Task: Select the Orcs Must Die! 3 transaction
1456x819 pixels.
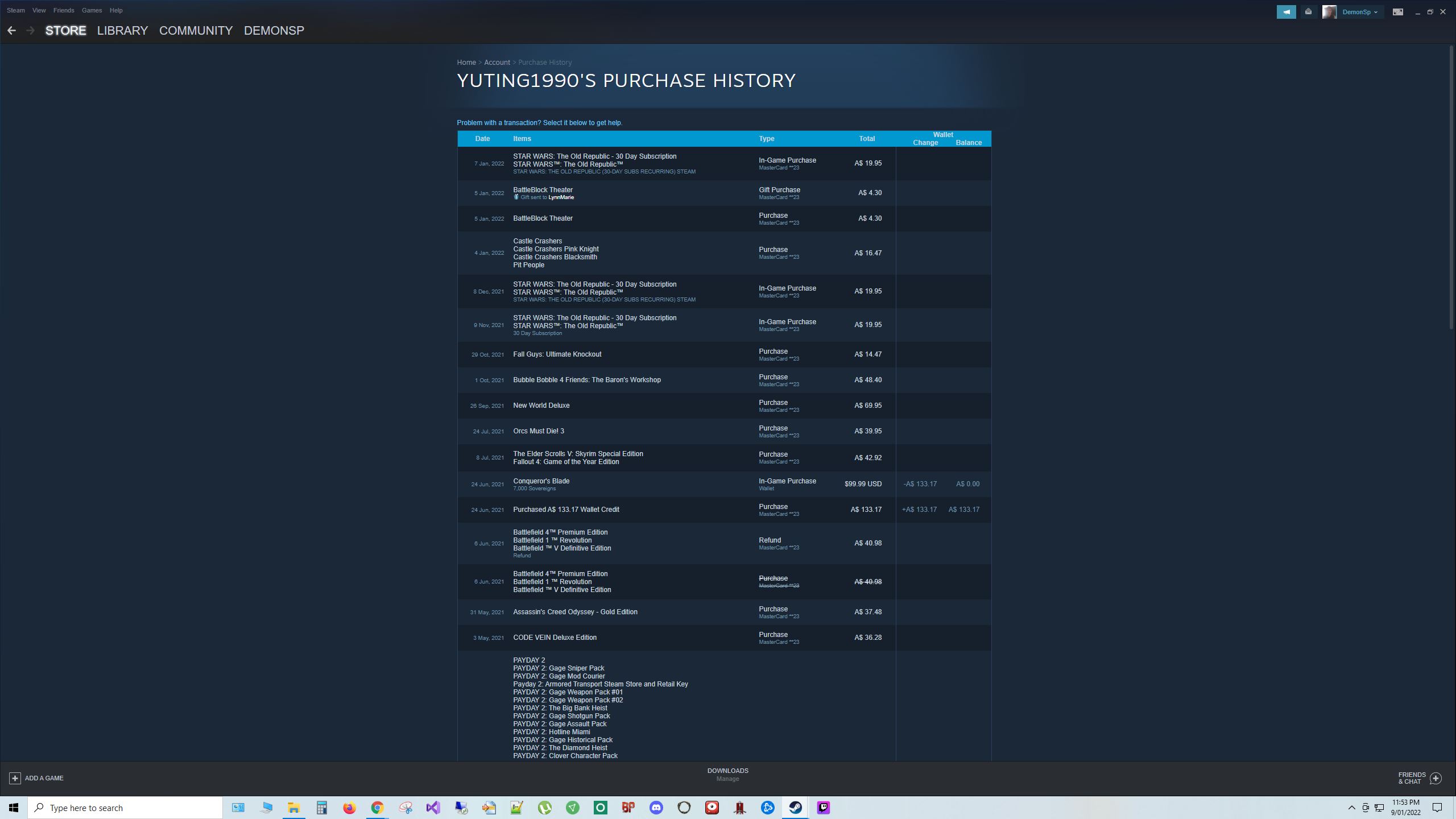Action: (724, 431)
